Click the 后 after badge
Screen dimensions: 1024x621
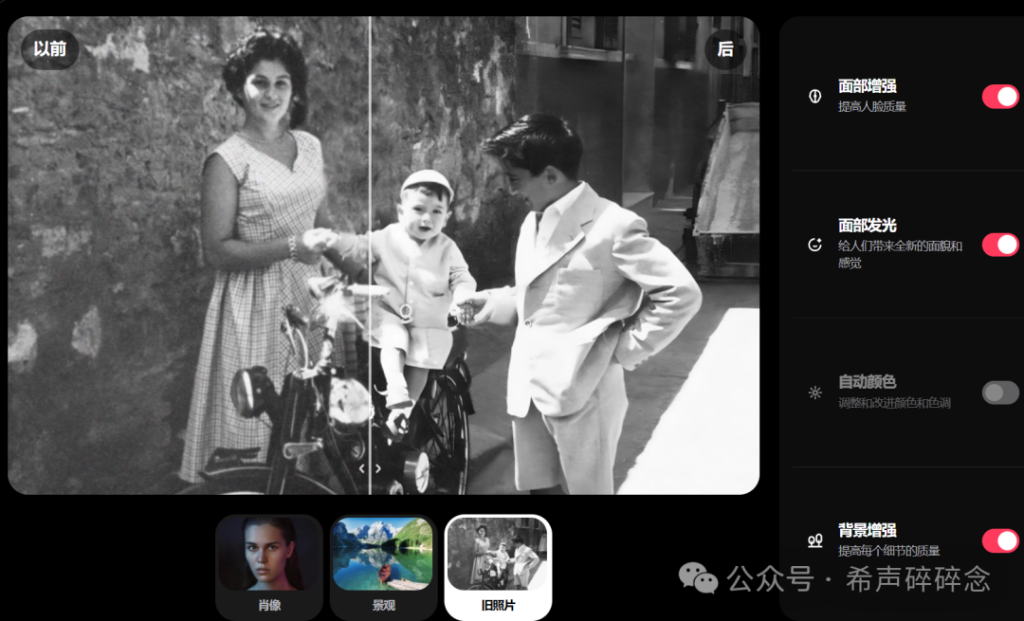click(x=725, y=49)
